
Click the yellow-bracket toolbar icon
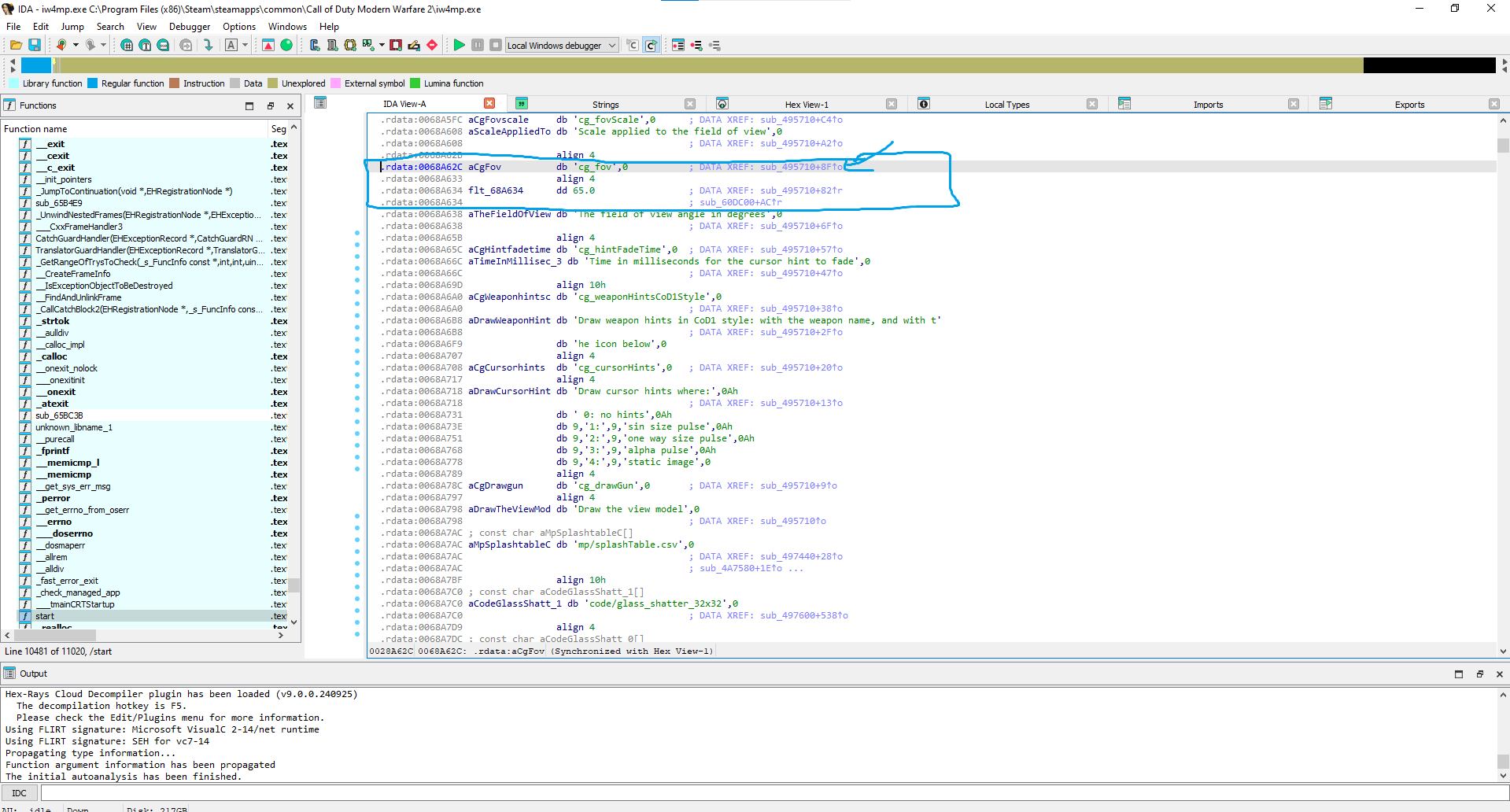pos(350,45)
